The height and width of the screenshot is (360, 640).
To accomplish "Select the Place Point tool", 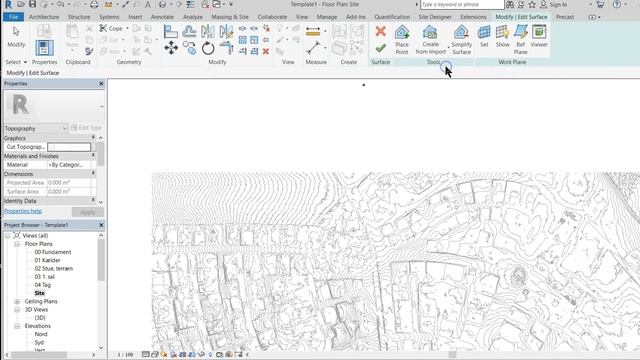I will coord(402,40).
